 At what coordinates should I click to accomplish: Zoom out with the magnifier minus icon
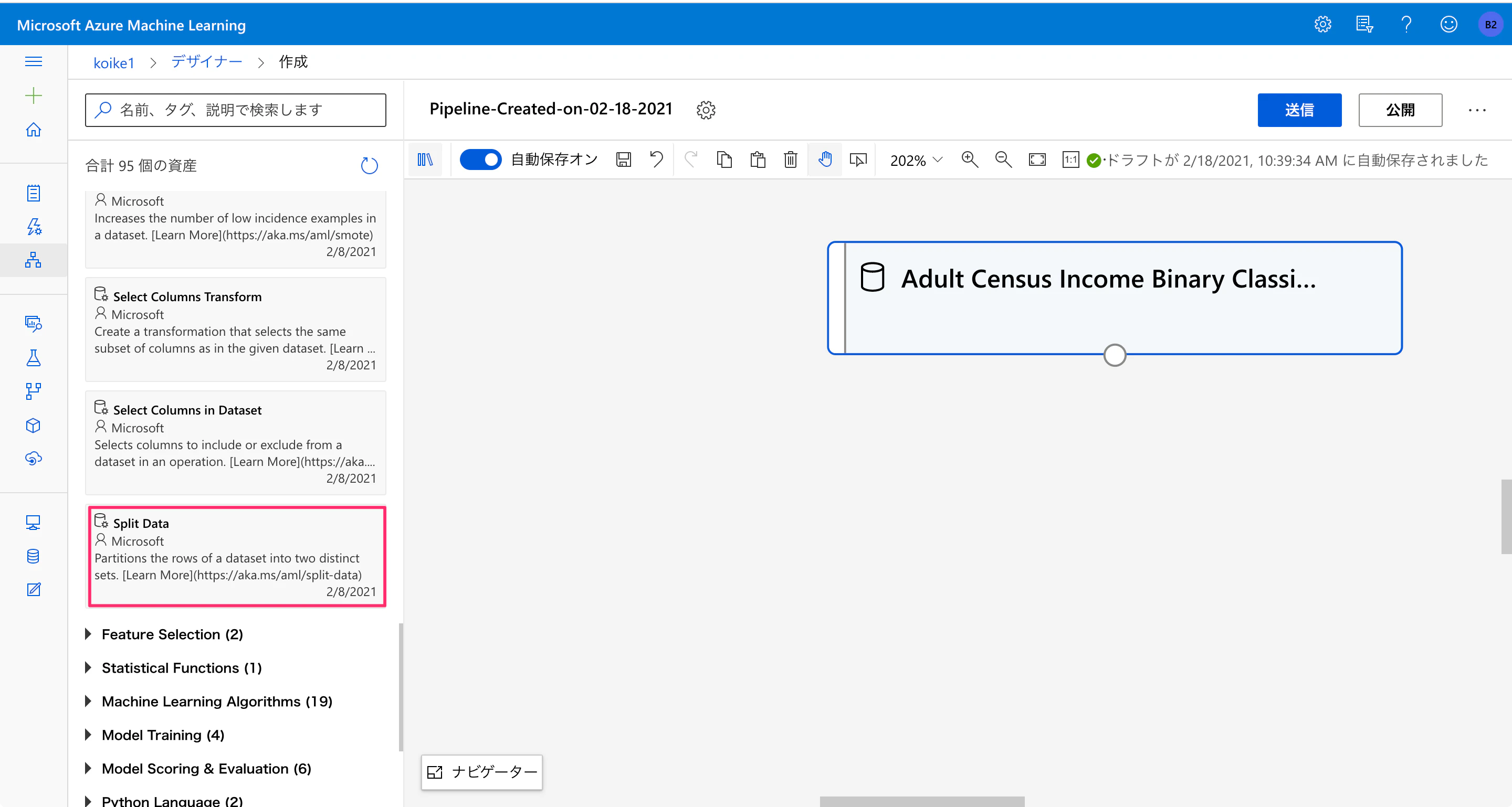click(1003, 160)
